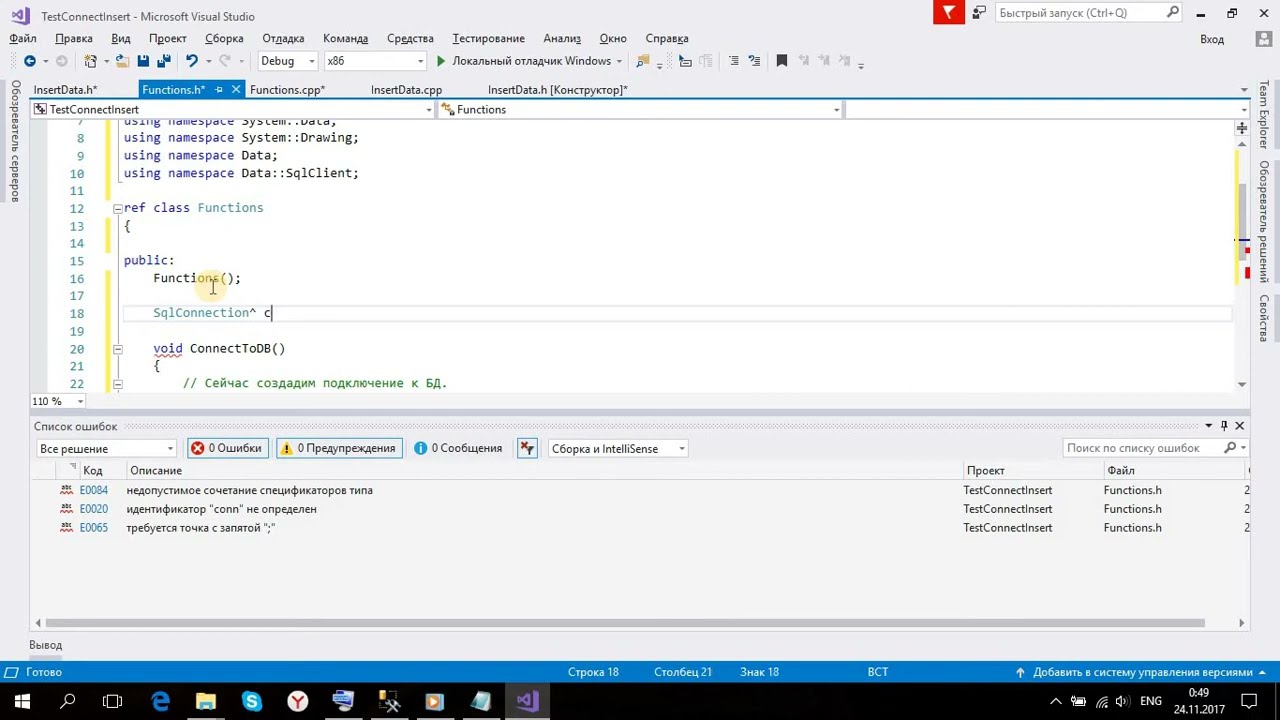Open Windows taskbar search
Image resolution: width=1280 pixels, height=720 pixels.
click(x=68, y=701)
